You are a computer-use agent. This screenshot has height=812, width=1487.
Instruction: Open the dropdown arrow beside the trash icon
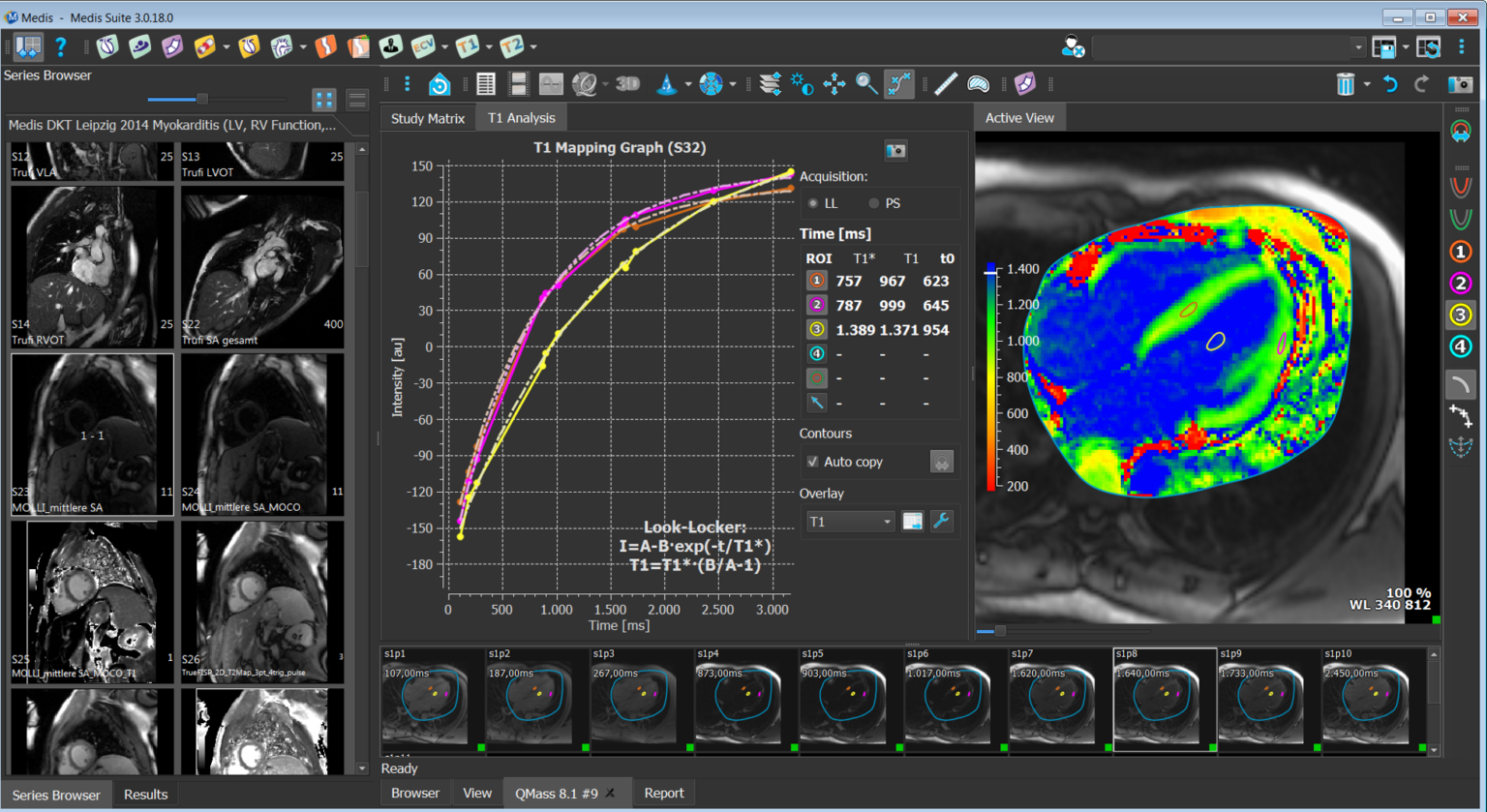pos(1367,83)
